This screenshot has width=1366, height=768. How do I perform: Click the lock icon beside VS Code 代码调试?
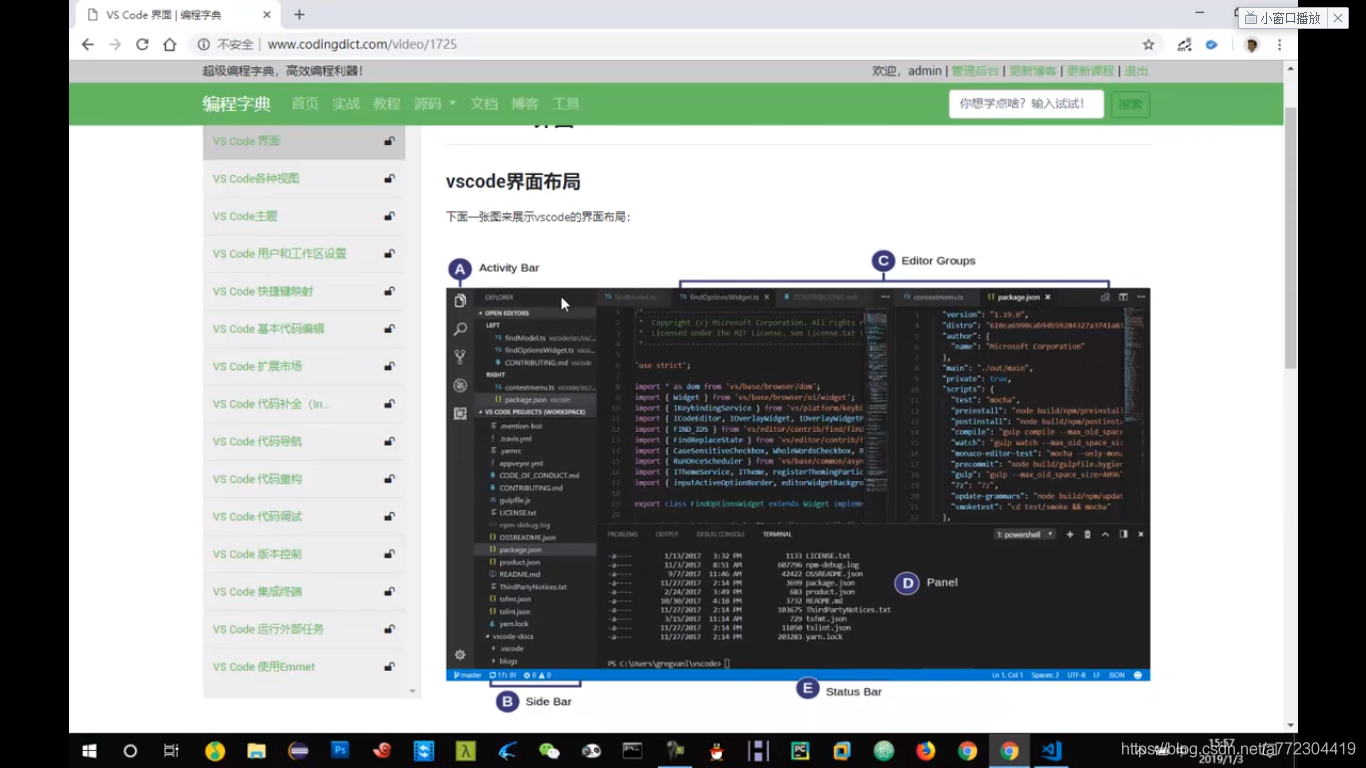[x=389, y=517]
